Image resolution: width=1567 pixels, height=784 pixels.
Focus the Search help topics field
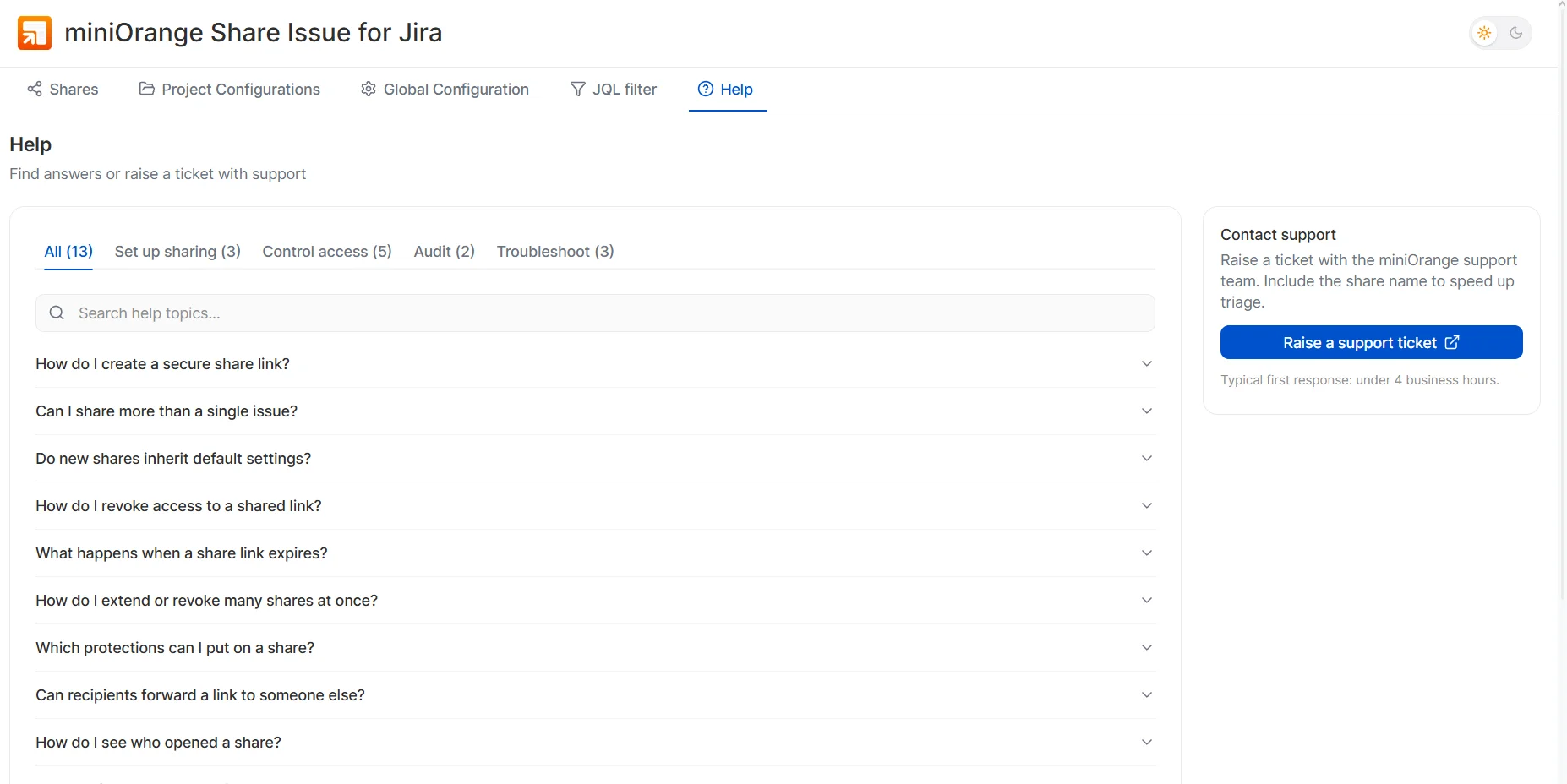[x=595, y=313]
